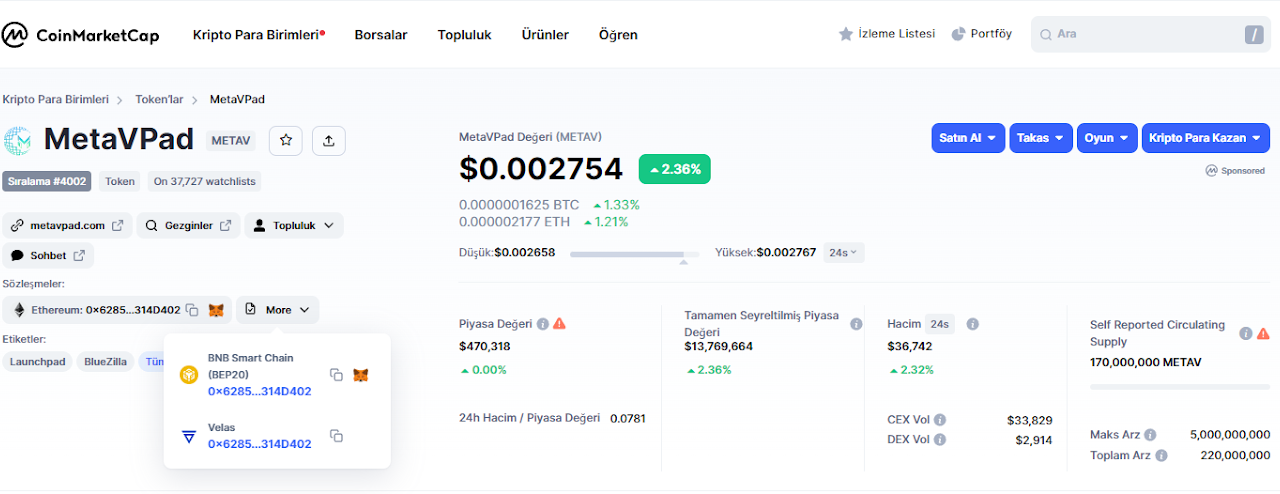The image size is (1280, 494).
Task: Click the $470,318 market cap value
Action: tap(484, 346)
